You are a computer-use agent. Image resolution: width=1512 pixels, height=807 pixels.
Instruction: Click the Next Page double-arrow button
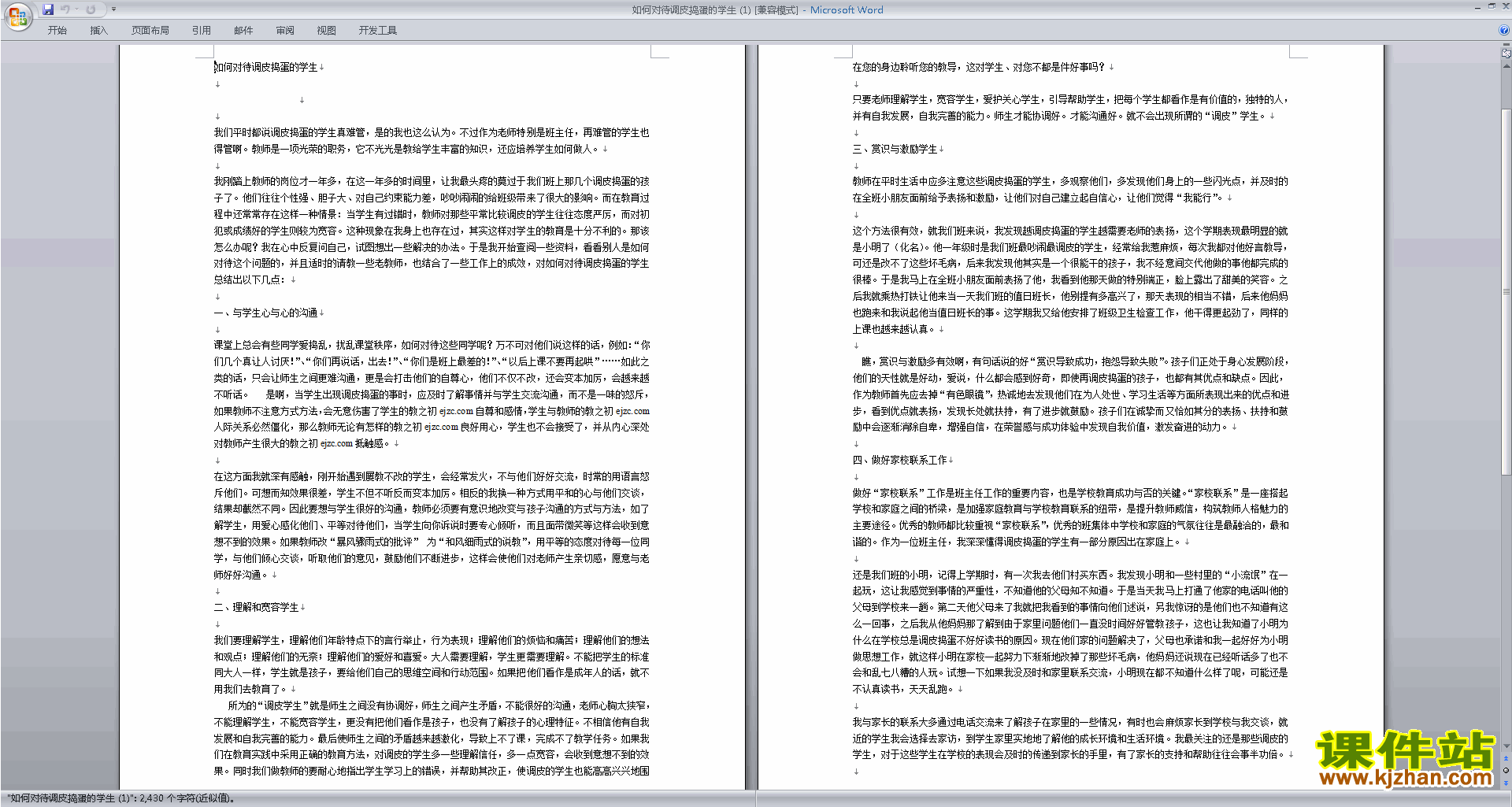pyautogui.click(x=1506, y=783)
